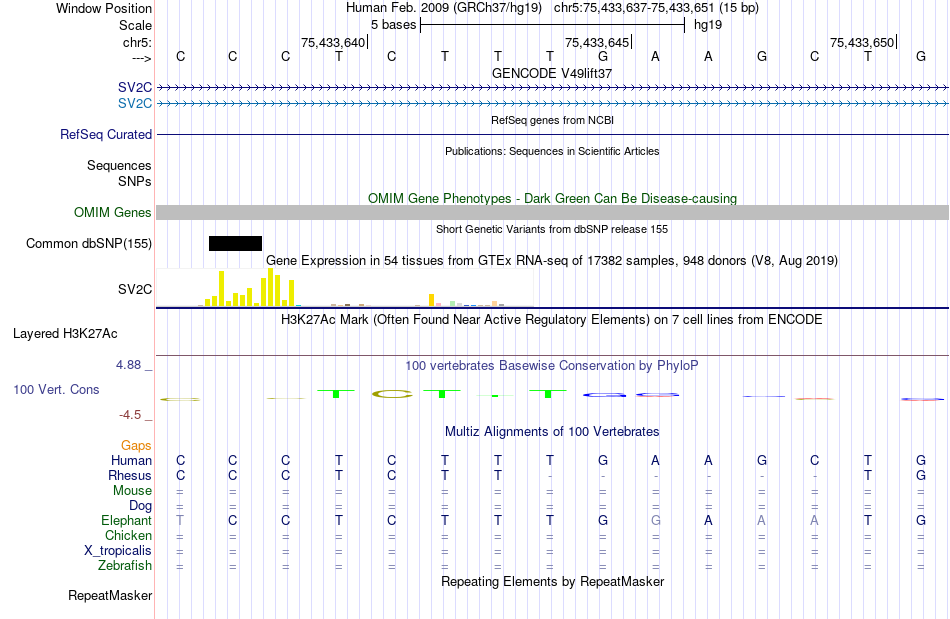Click the Window Position label

click(104, 8)
